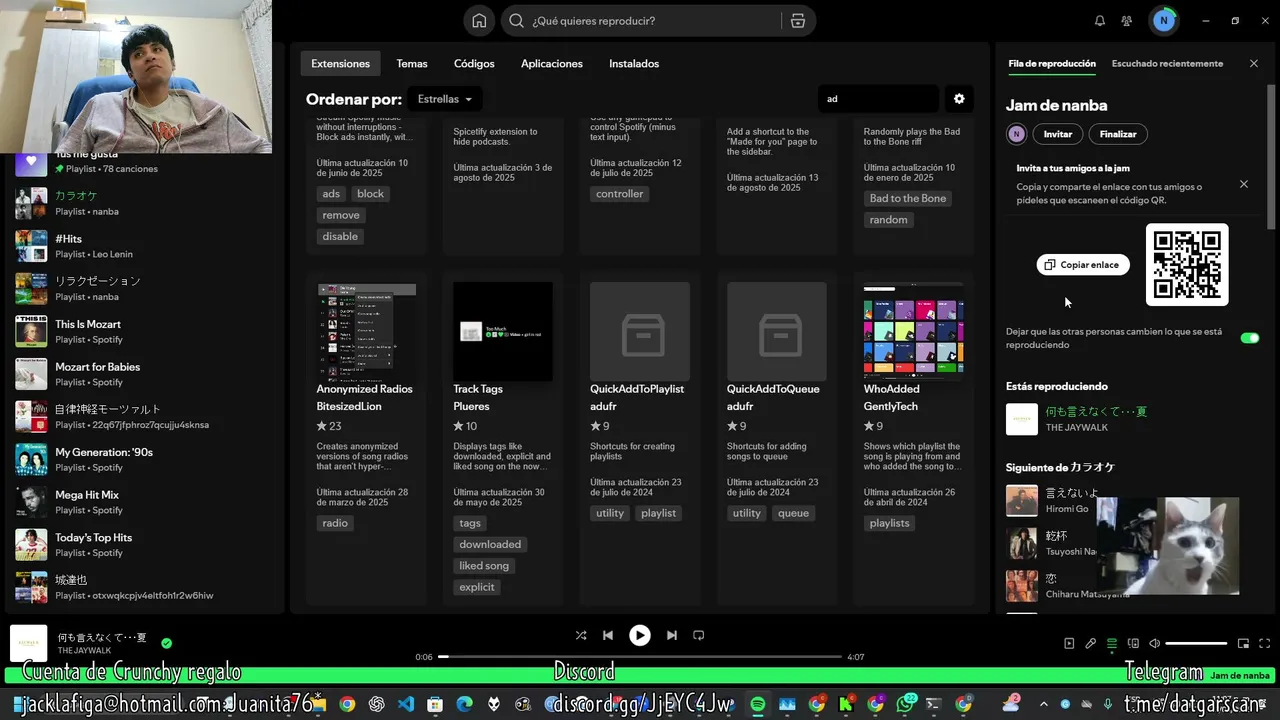Viewport: 1280px width, 720px height.
Task: Switch to the Extensiones tab
Action: [340, 63]
